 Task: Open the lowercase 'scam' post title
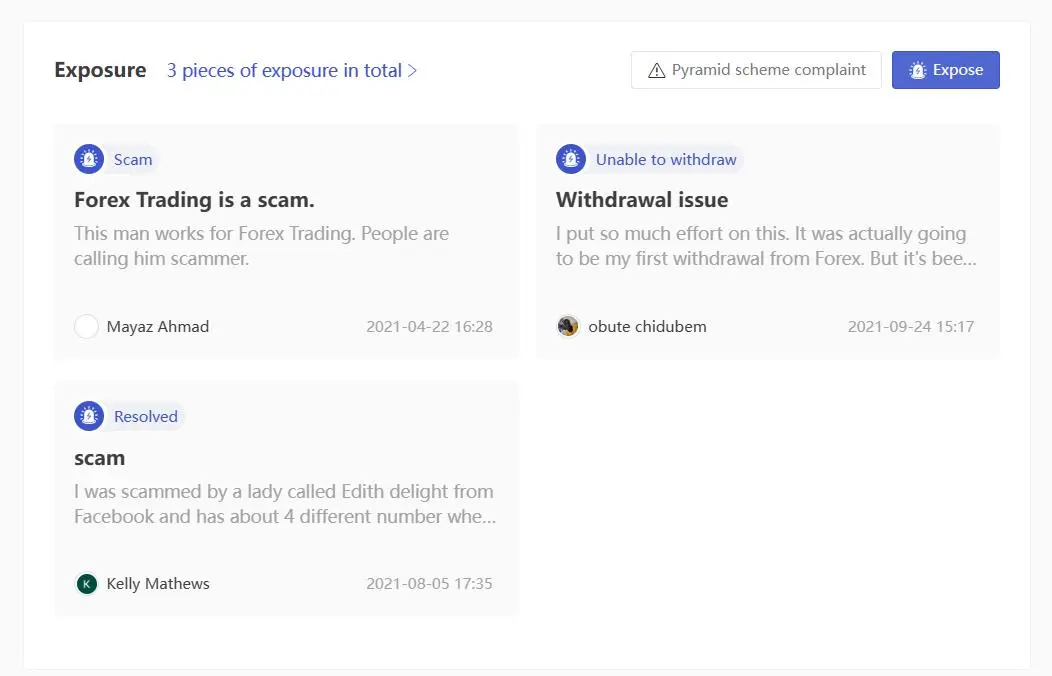(99, 458)
